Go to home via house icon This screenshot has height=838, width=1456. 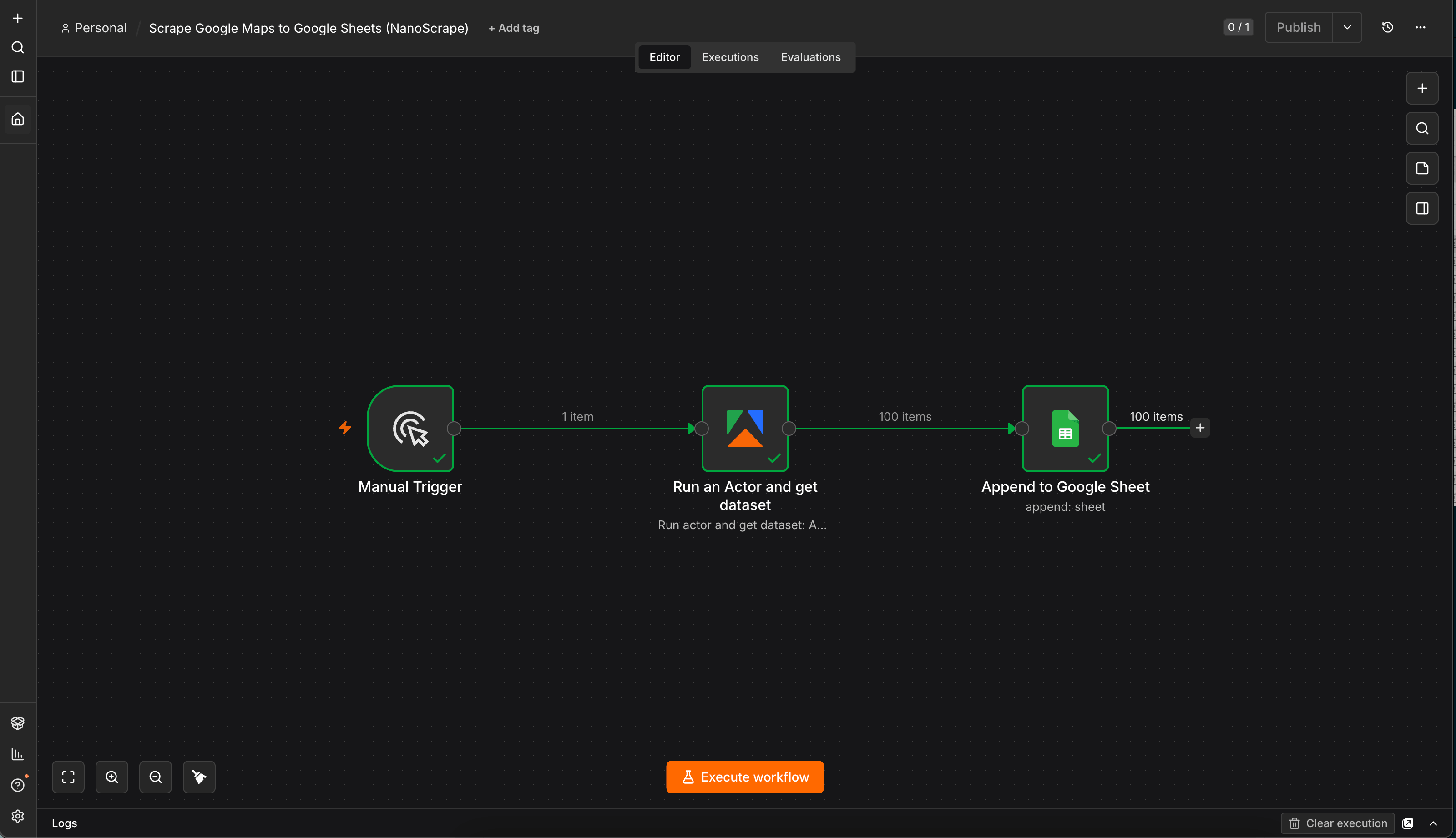pyautogui.click(x=18, y=119)
